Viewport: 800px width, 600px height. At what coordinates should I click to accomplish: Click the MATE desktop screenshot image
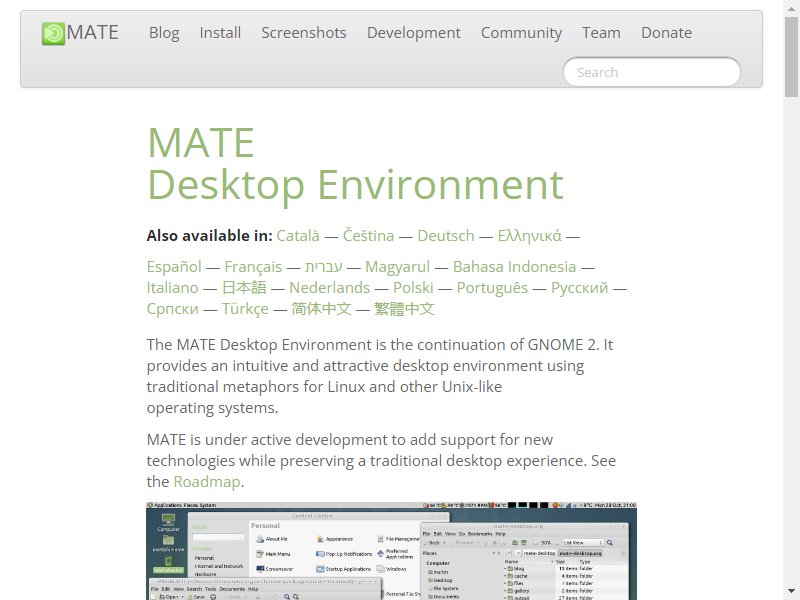pos(391,551)
